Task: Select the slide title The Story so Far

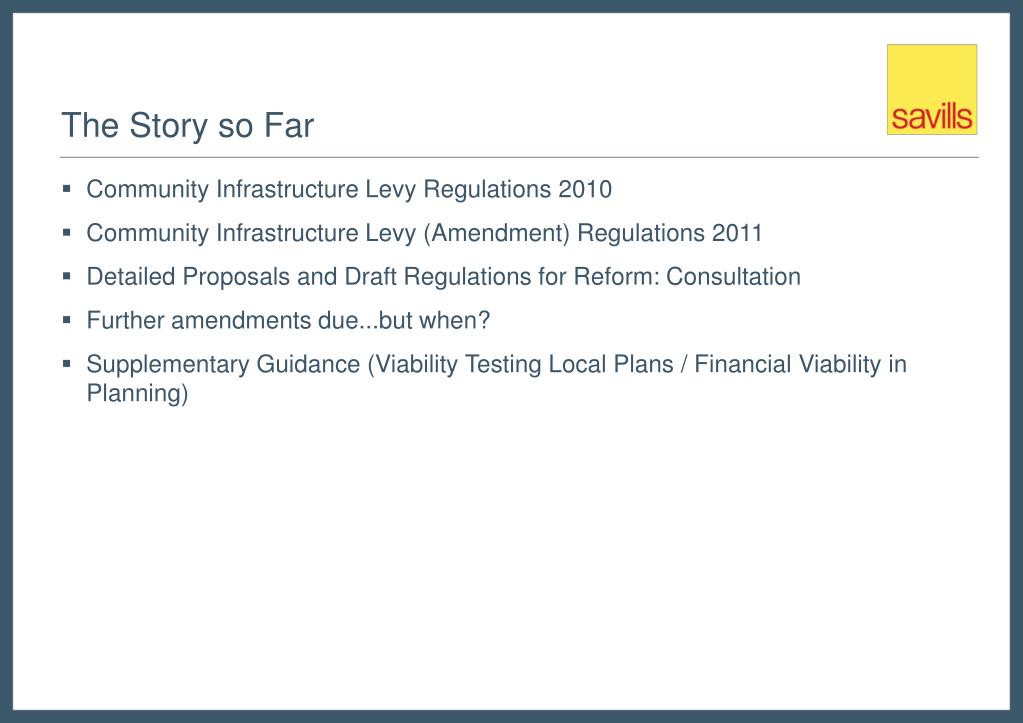Action: click(187, 125)
